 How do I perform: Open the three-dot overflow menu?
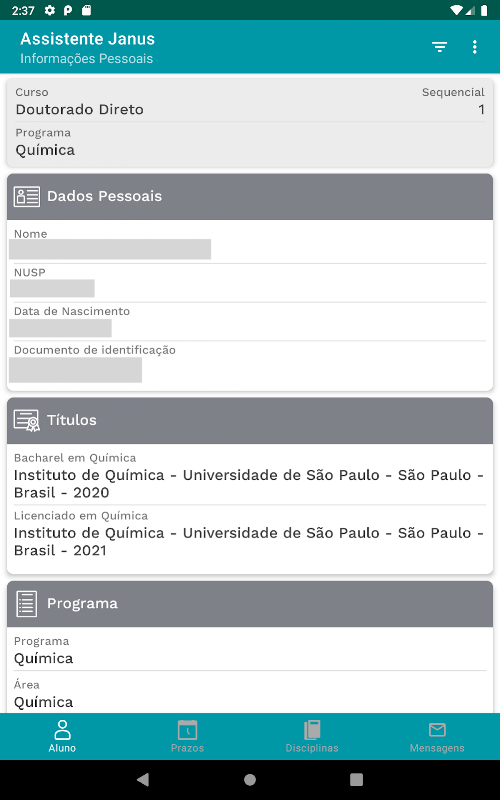point(474,47)
